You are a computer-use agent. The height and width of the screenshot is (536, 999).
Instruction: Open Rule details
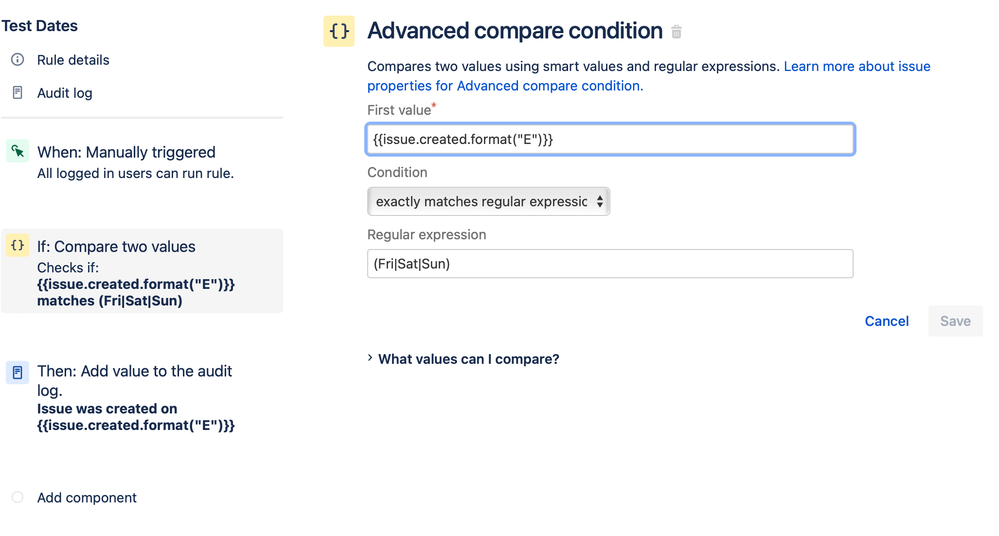click(73, 60)
